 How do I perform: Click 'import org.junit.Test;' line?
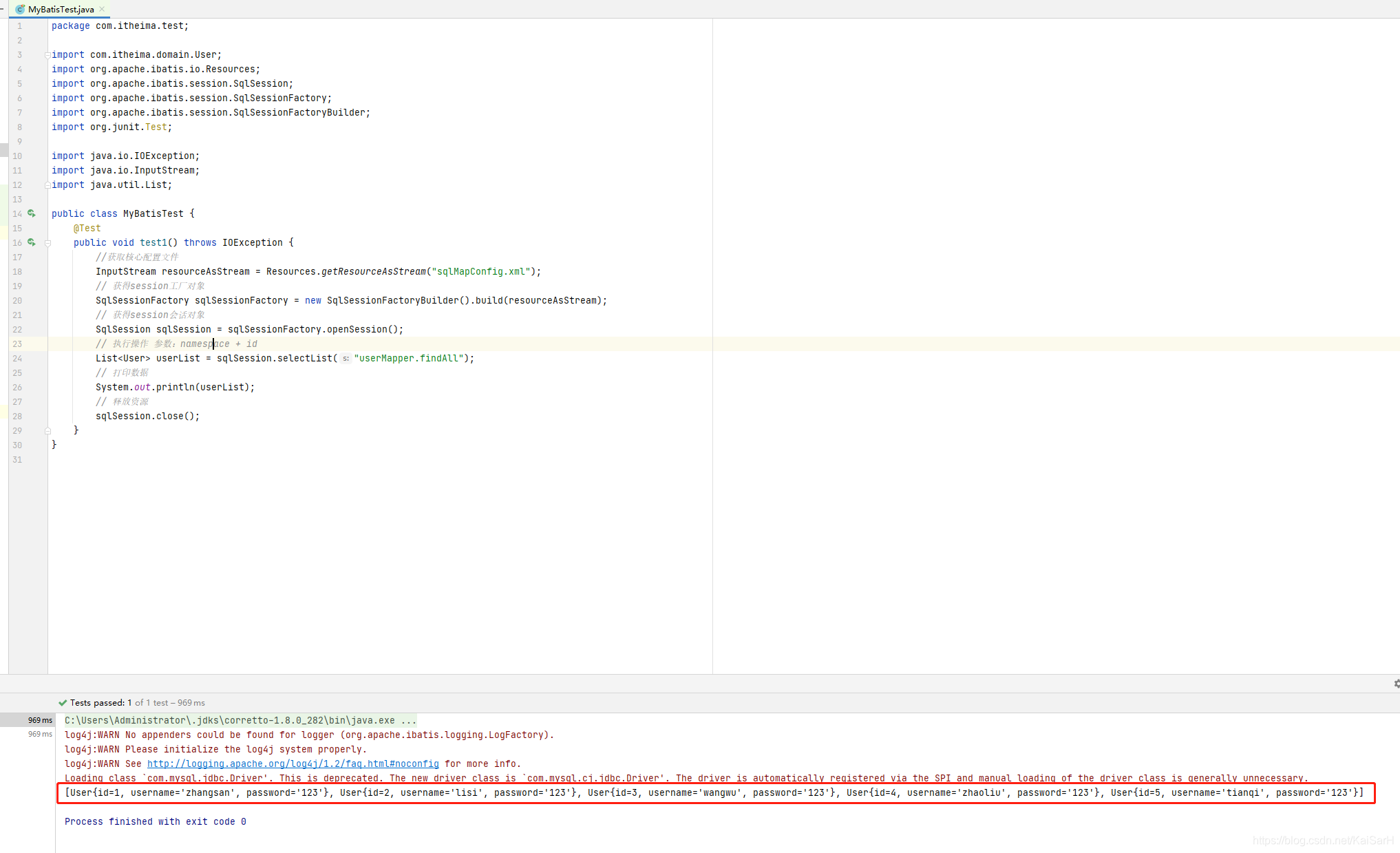coord(112,127)
